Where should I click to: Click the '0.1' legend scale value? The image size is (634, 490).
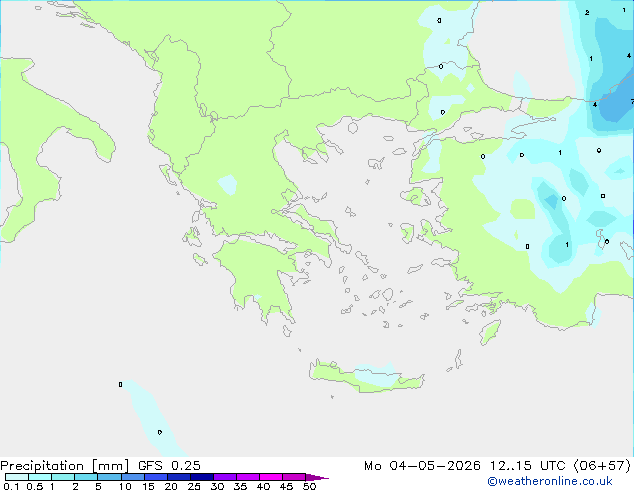(x=11, y=486)
